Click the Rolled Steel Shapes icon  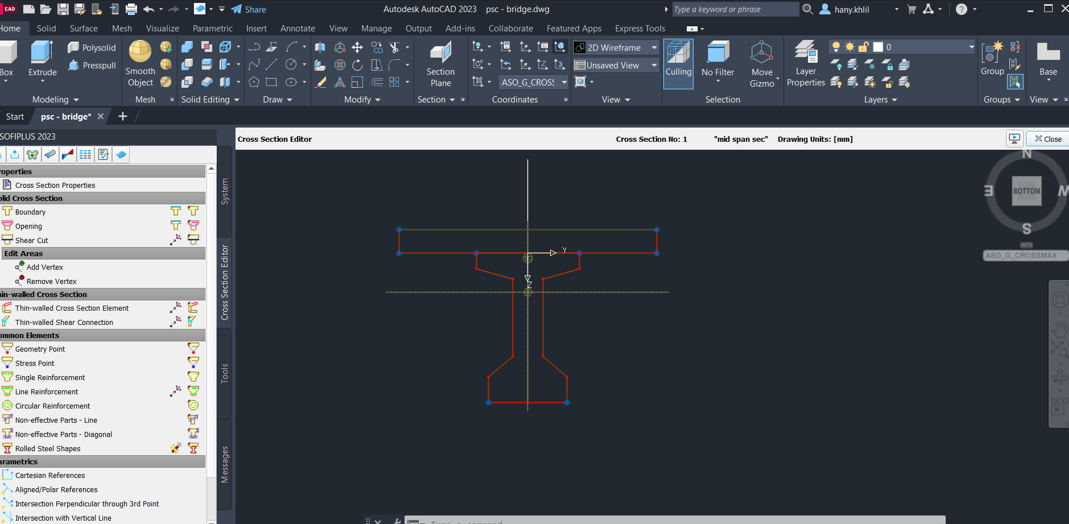click(7, 449)
